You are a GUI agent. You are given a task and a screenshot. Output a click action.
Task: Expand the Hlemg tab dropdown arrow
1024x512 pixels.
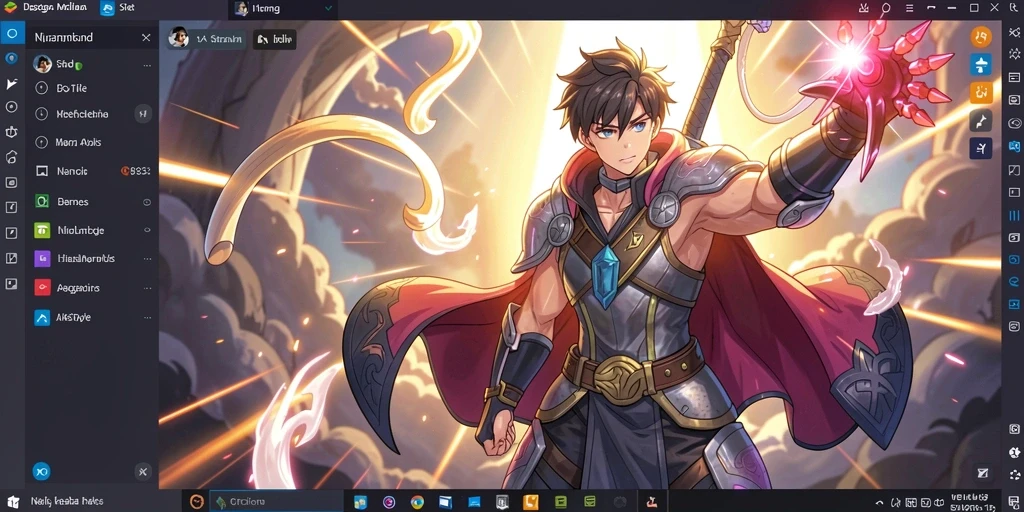[328, 8]
